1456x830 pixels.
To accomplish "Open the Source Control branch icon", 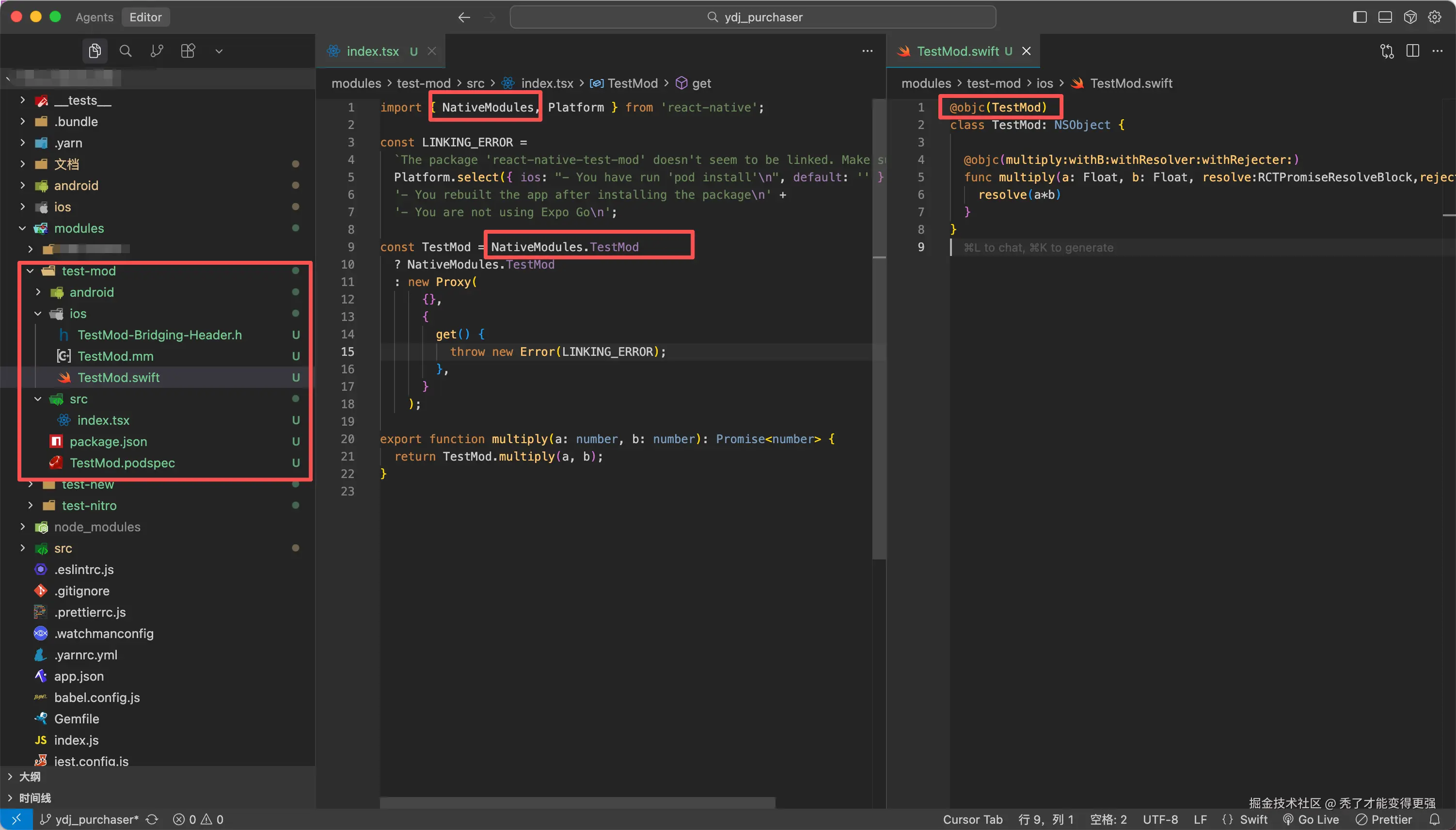I will [x=157, y=51].
